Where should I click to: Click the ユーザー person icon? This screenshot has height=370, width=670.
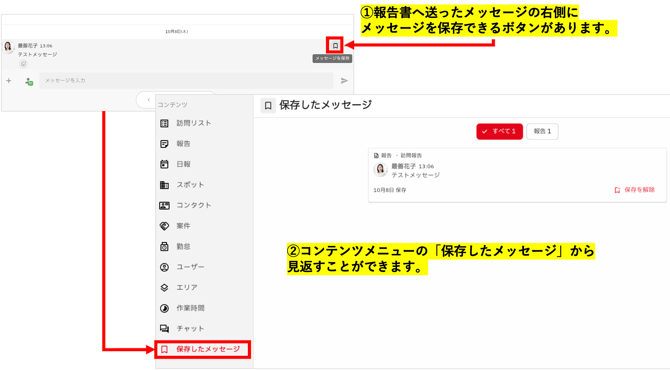point(164,267)
